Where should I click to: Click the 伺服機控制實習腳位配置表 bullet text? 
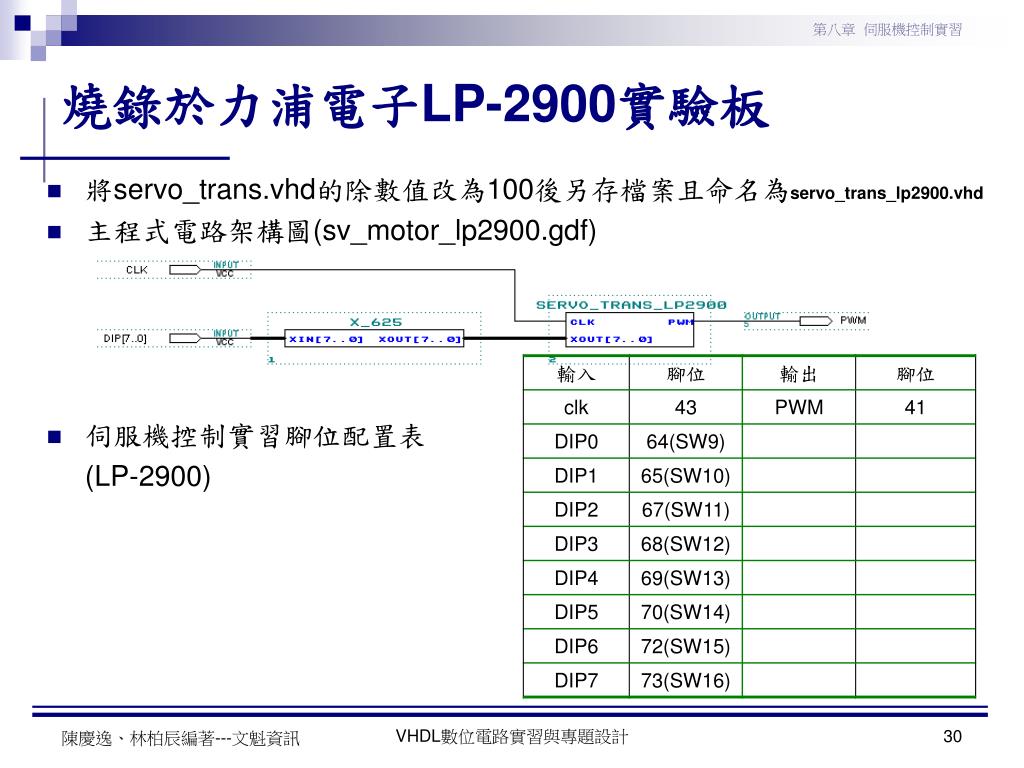255,437
